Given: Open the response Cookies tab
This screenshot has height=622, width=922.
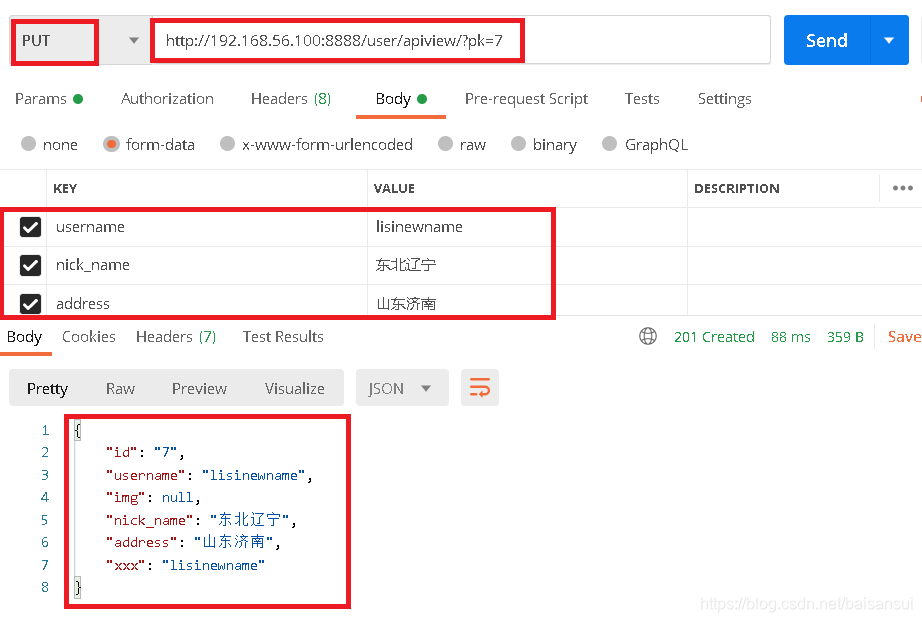Looking at the screenshot, I should tap(89, 337).
